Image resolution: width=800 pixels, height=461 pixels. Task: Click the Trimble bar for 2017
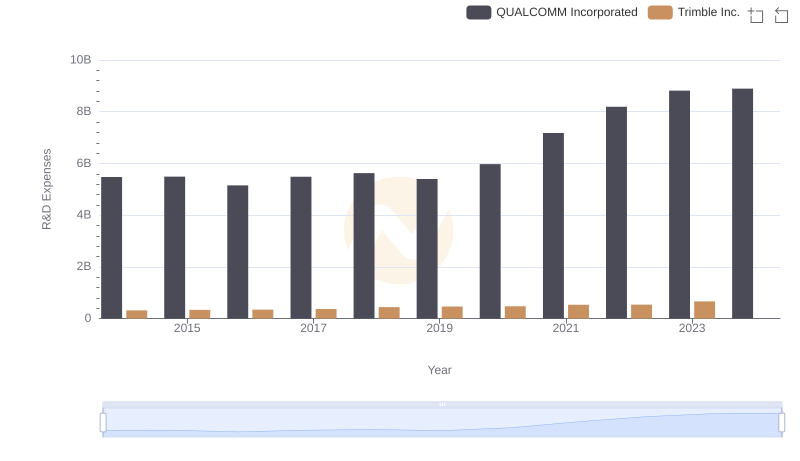[326, 314]
